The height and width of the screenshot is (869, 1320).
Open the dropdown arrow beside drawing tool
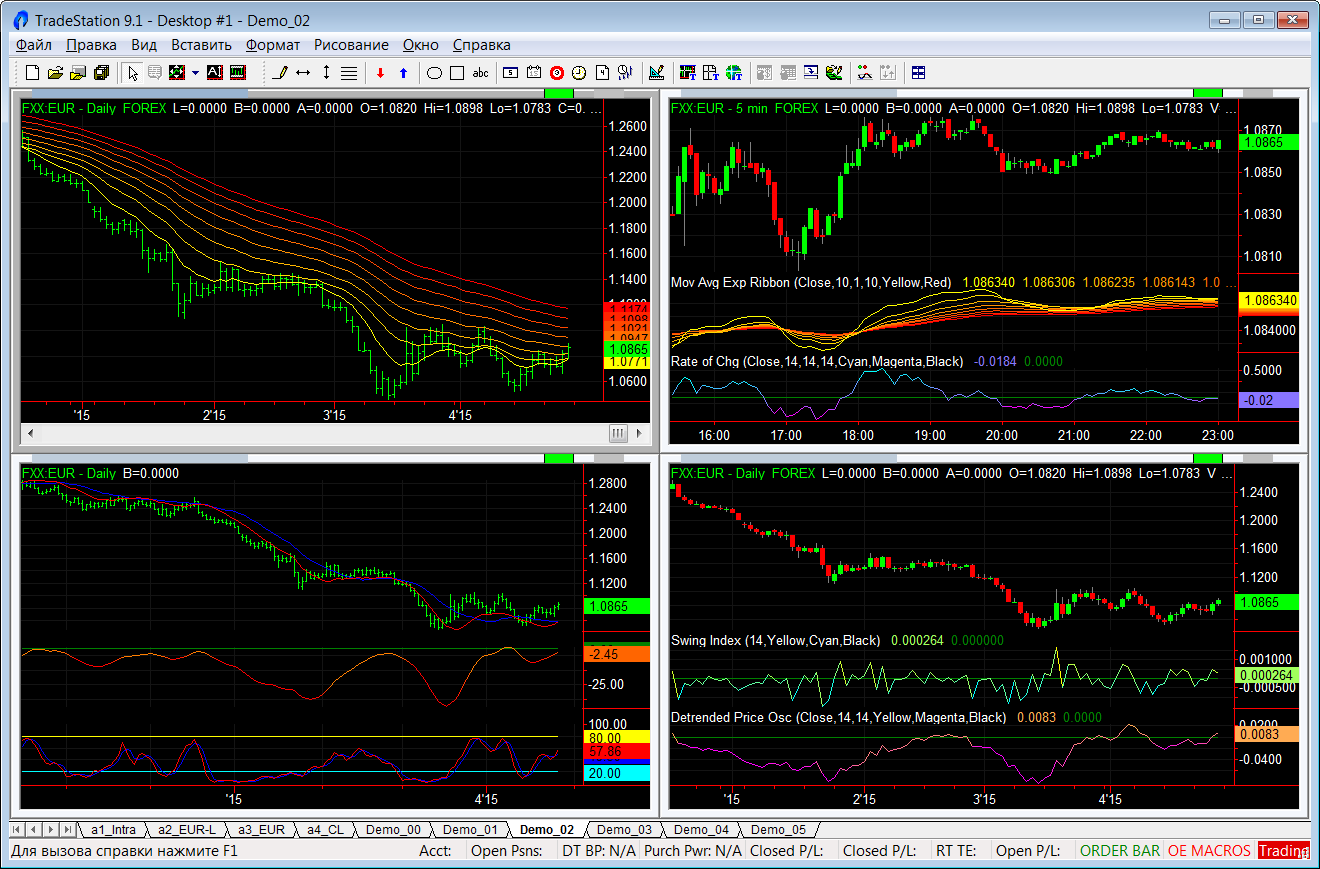[195, 72]
